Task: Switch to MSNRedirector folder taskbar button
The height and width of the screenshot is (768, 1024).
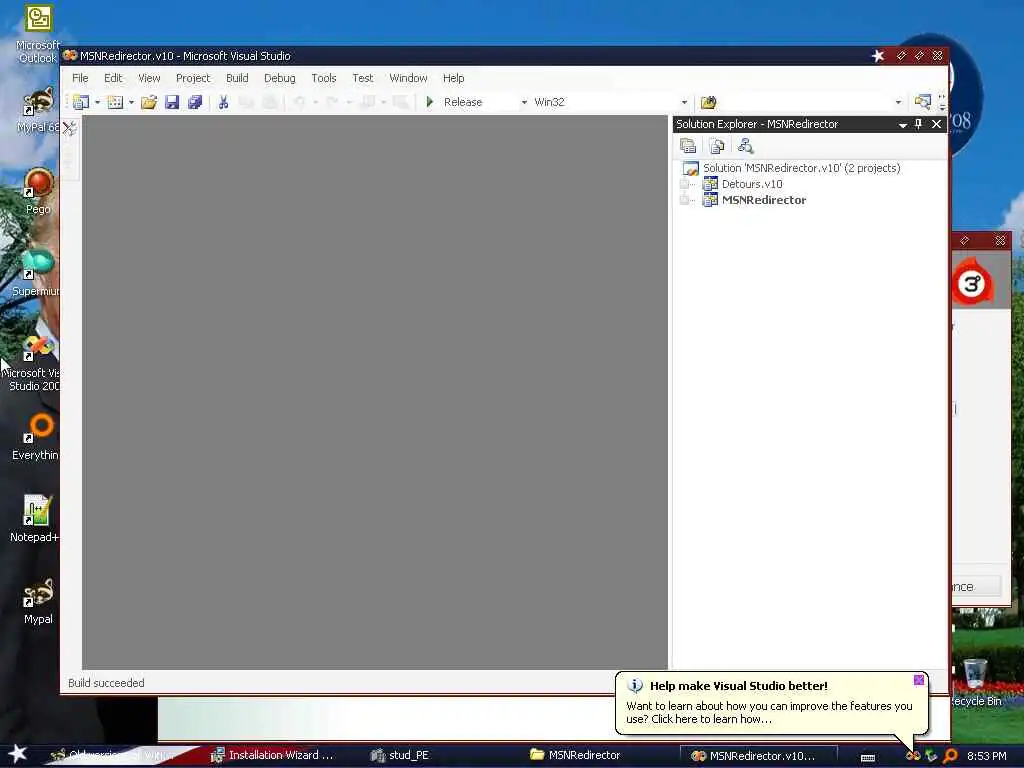Action: [575, 755]
